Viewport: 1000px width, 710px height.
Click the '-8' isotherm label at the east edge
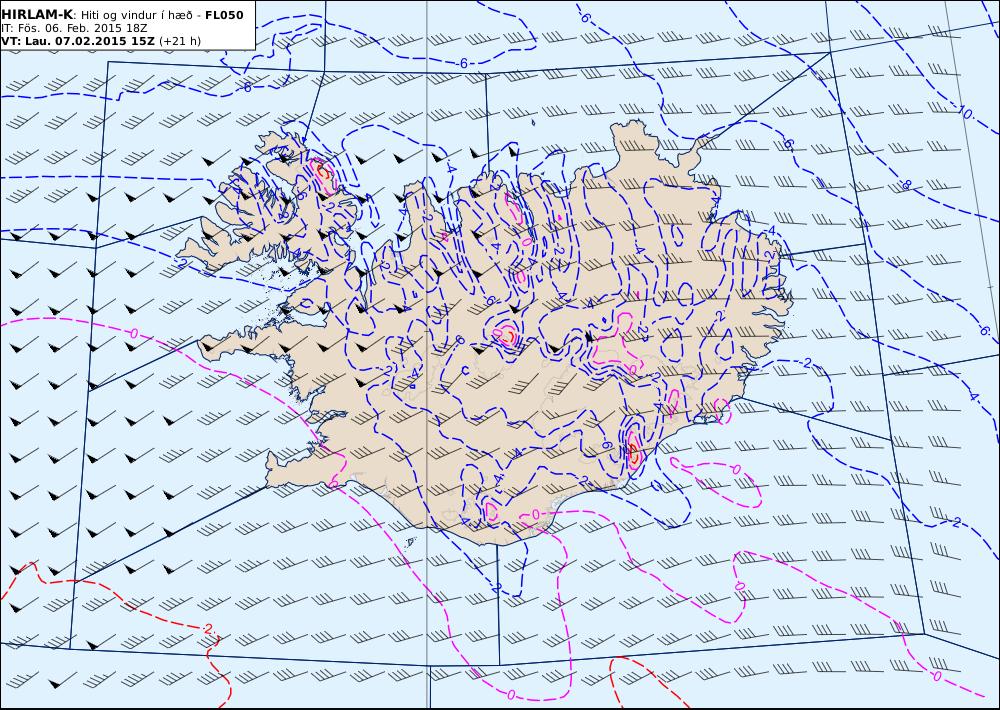906,185
